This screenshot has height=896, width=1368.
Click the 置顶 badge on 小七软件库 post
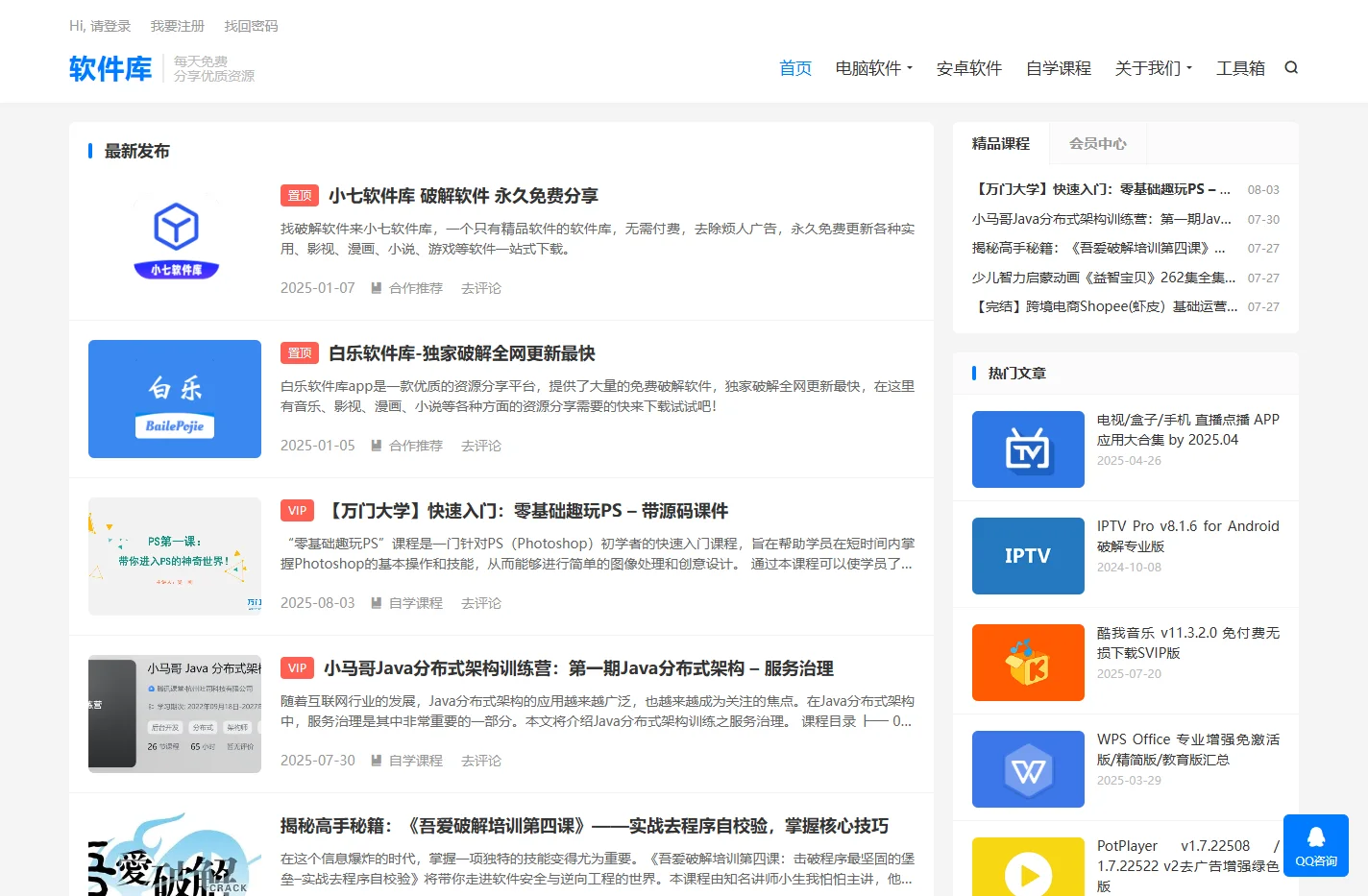300,196
